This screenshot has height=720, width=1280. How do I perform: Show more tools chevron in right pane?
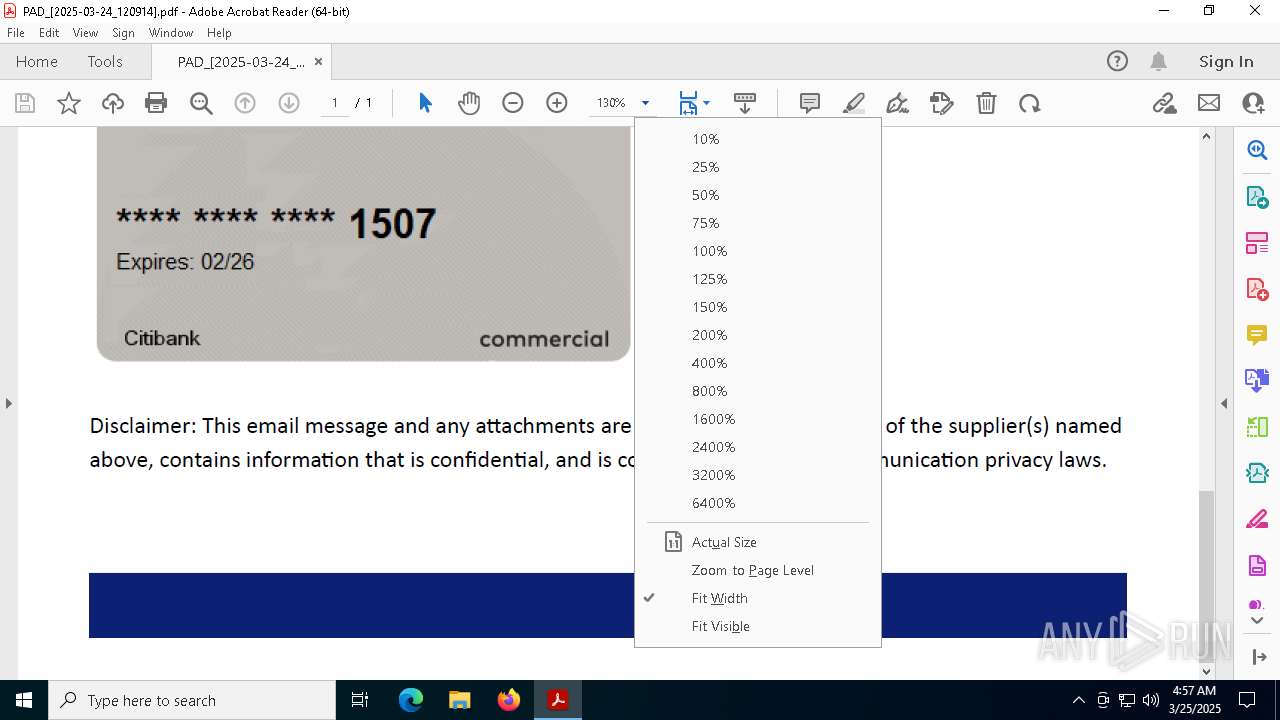tap(1257, 621)
